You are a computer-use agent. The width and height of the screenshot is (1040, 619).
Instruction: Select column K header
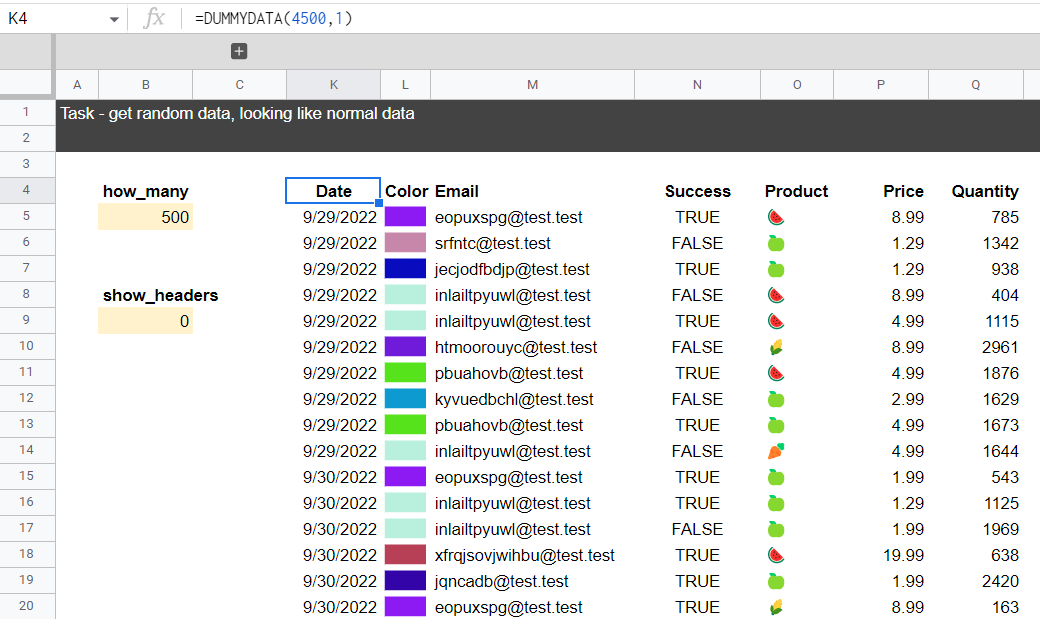coord(334,85)
